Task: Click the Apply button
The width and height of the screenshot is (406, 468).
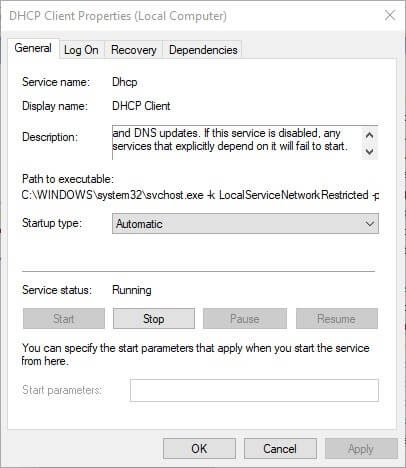Action: tap(361, 449)
